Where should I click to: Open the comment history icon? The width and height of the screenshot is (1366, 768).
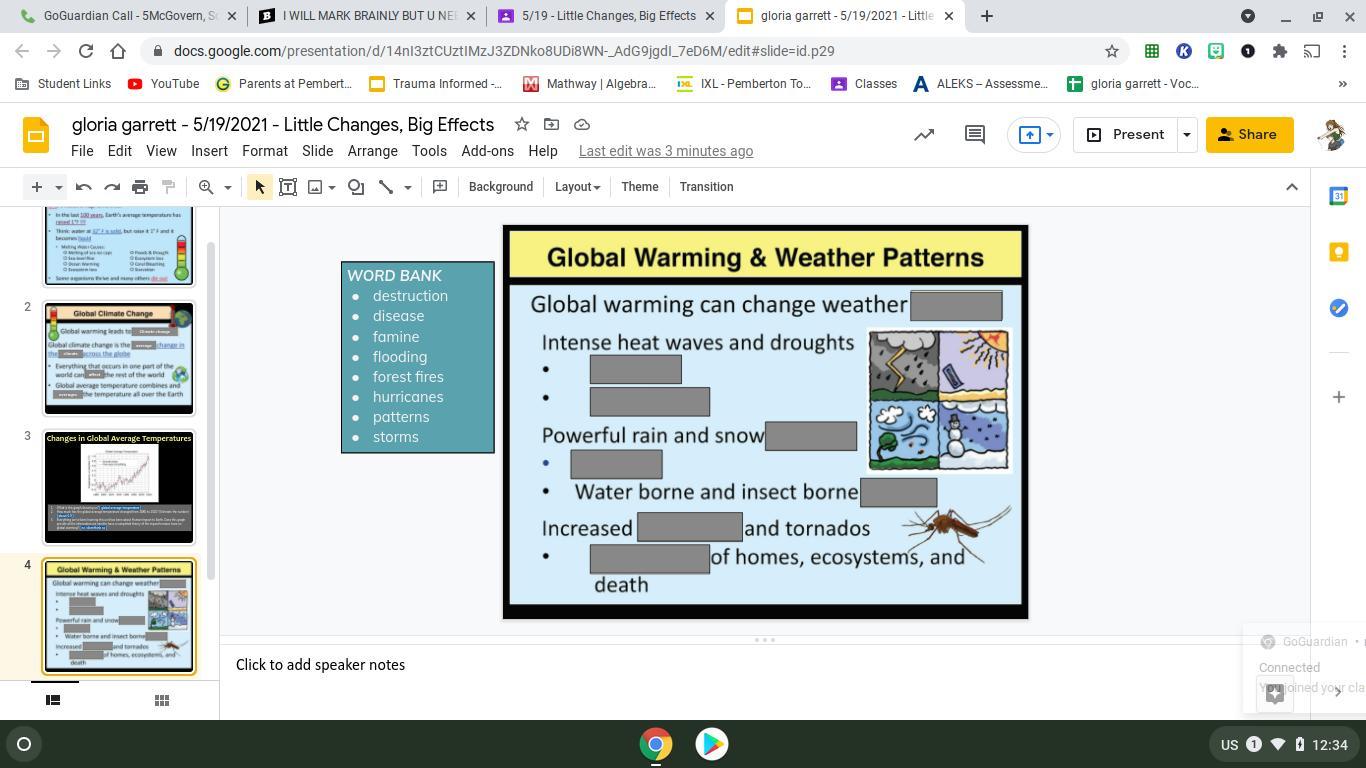point(974,135)
